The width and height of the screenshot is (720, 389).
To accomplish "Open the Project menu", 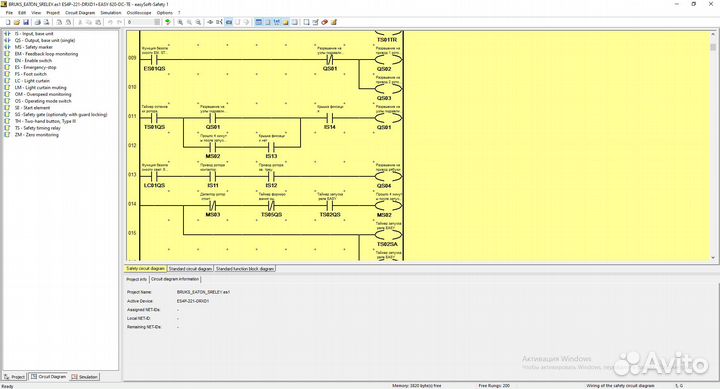I will 53,13.
